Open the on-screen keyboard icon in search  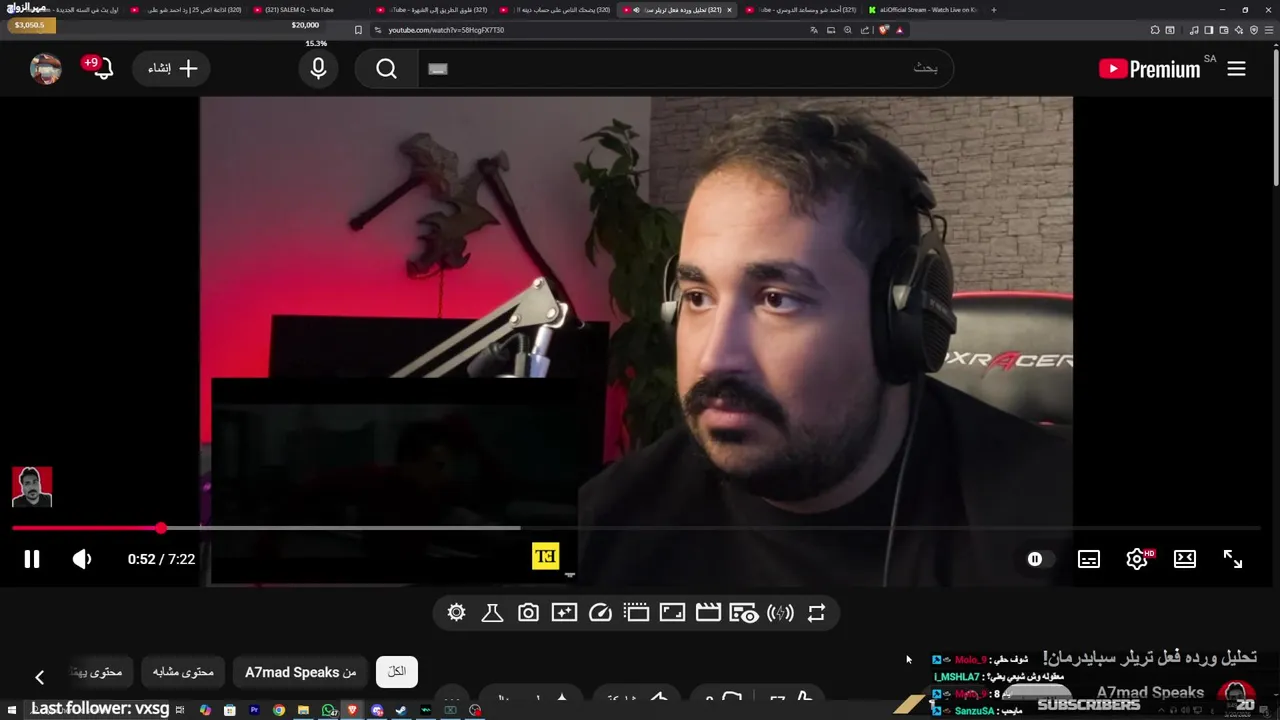click(438, 69)
